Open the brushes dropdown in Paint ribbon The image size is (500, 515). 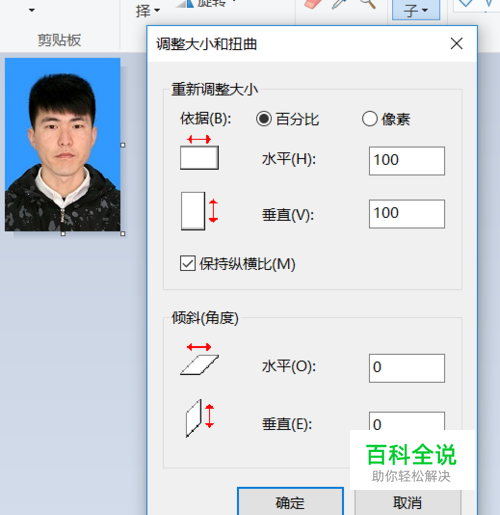tap(416, 10)
